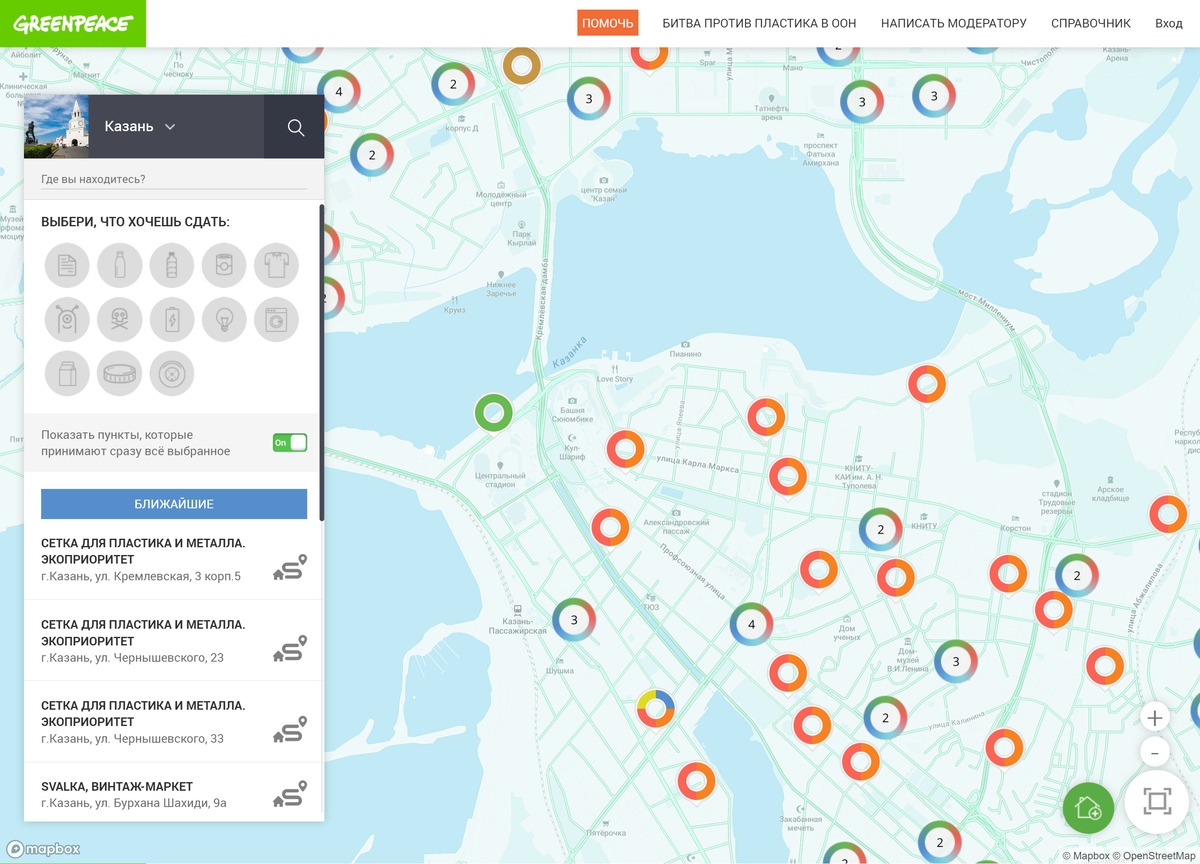Screen dimensions: 1200x864
Task: Open route for ул. Бурхана Шахиди, 9а
Action: point(290,794)
